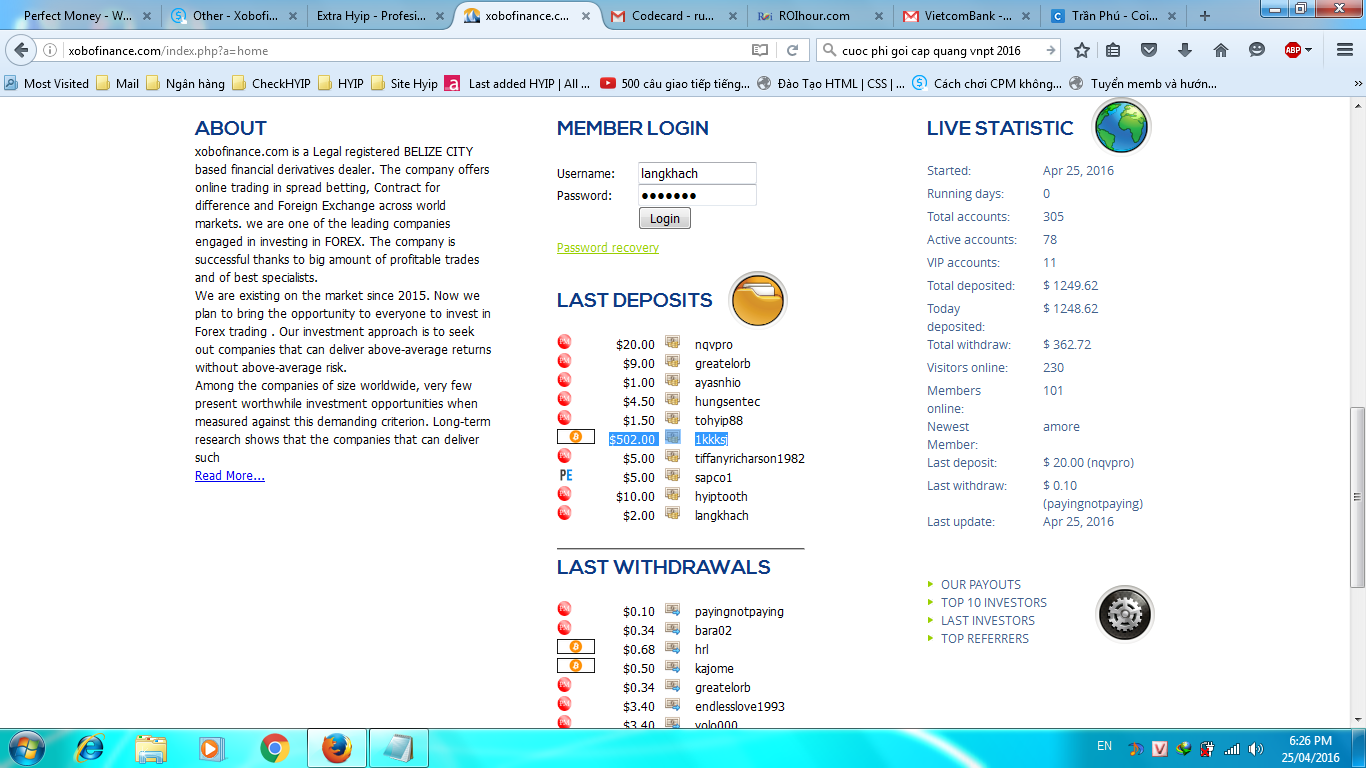This screenshot has width=1366, height=768.
Task: Click the Bitcoin icon beside the $502.00 deposit
Action: coord(575,437)
